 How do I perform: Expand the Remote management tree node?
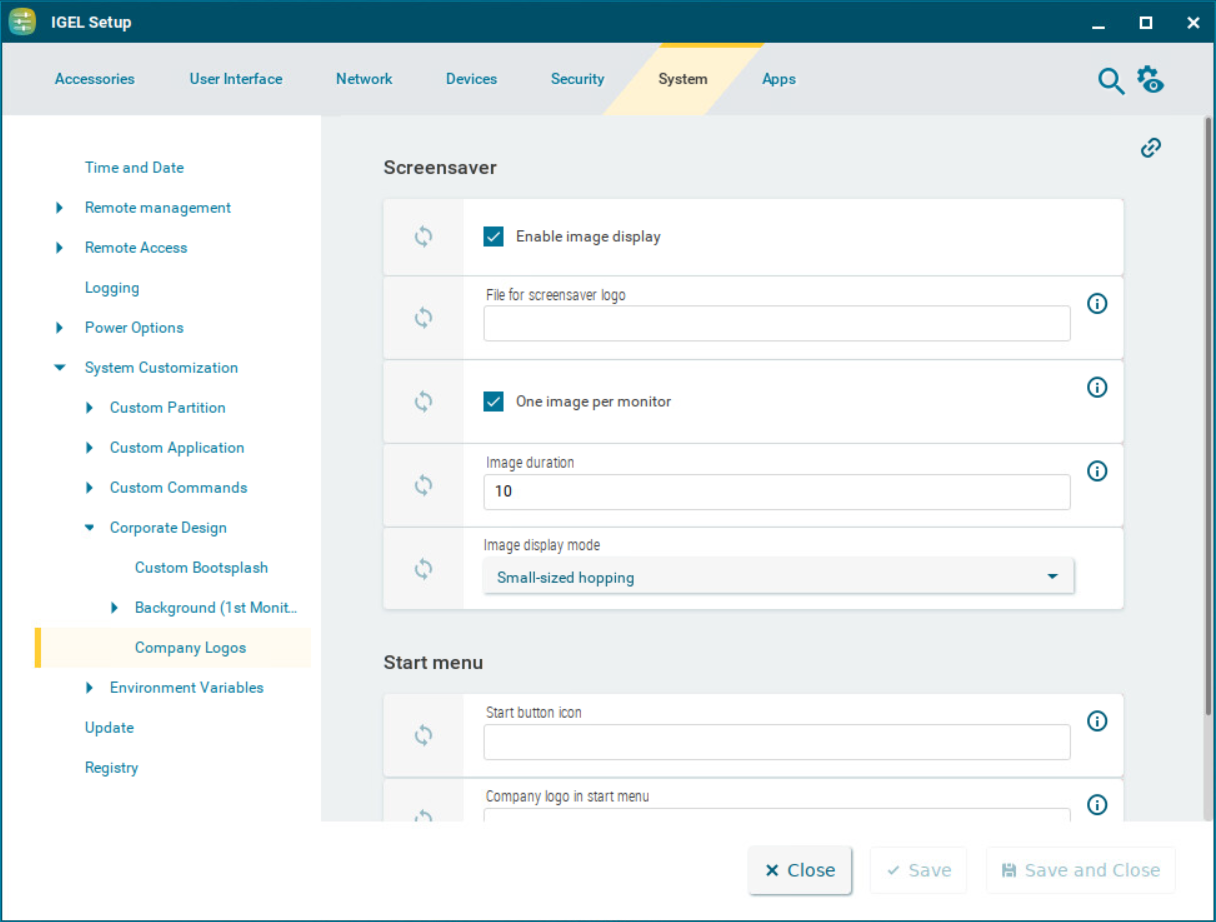(x=60, y=208)
